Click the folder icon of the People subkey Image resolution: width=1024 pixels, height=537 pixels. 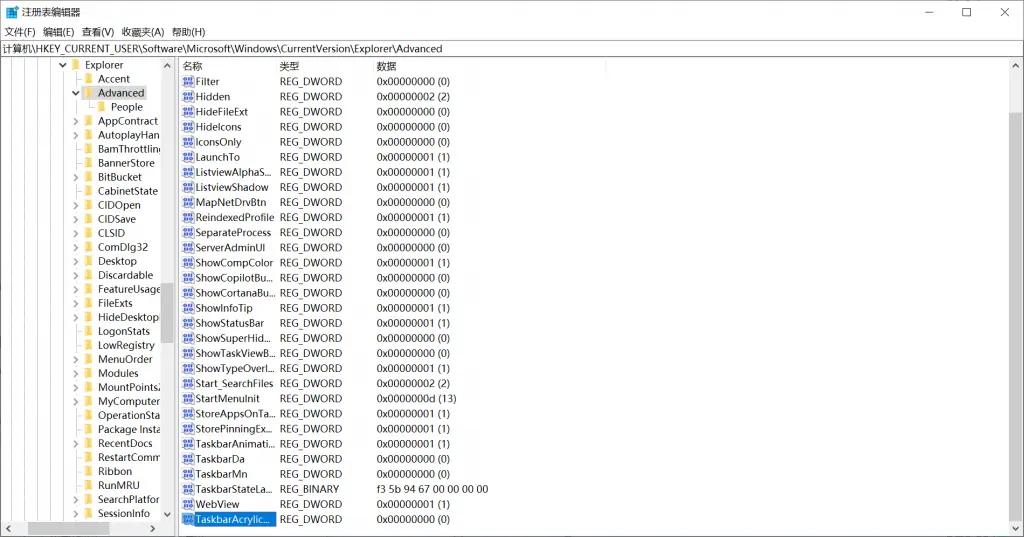click(x=102, y=106)
